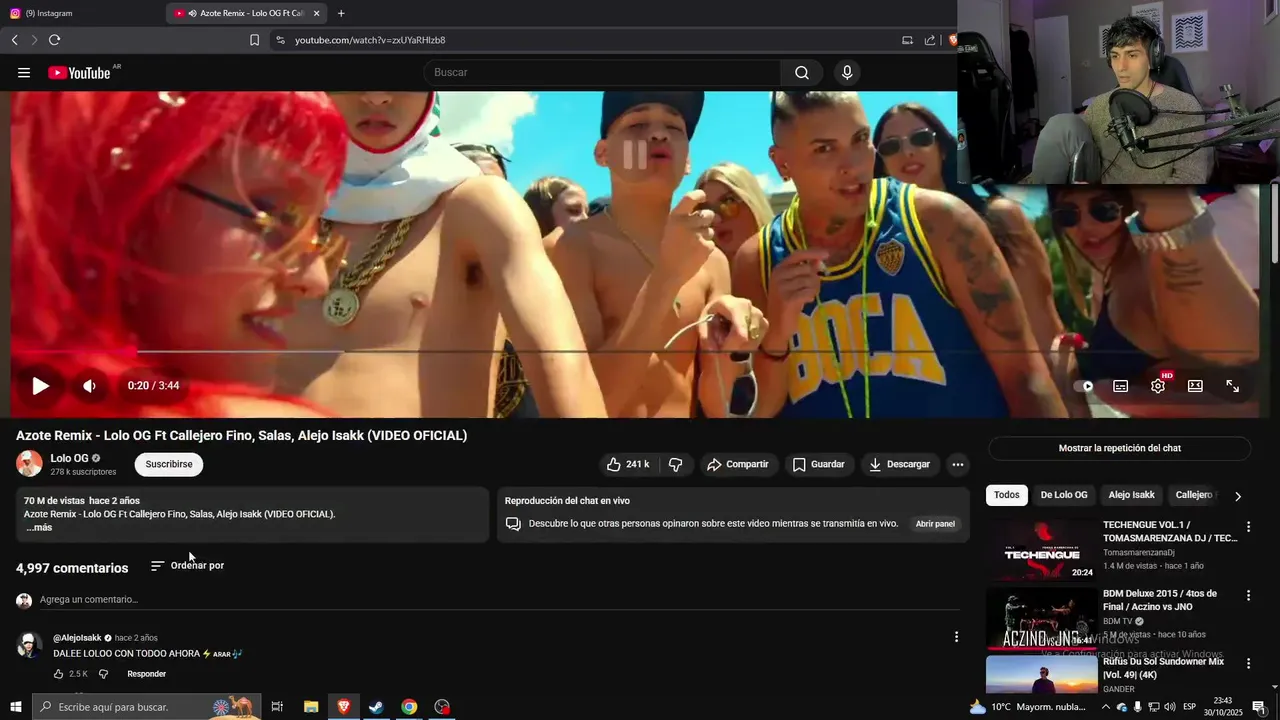Open a new browser tab with plus
1280x720 pixels.
(341, 13)
